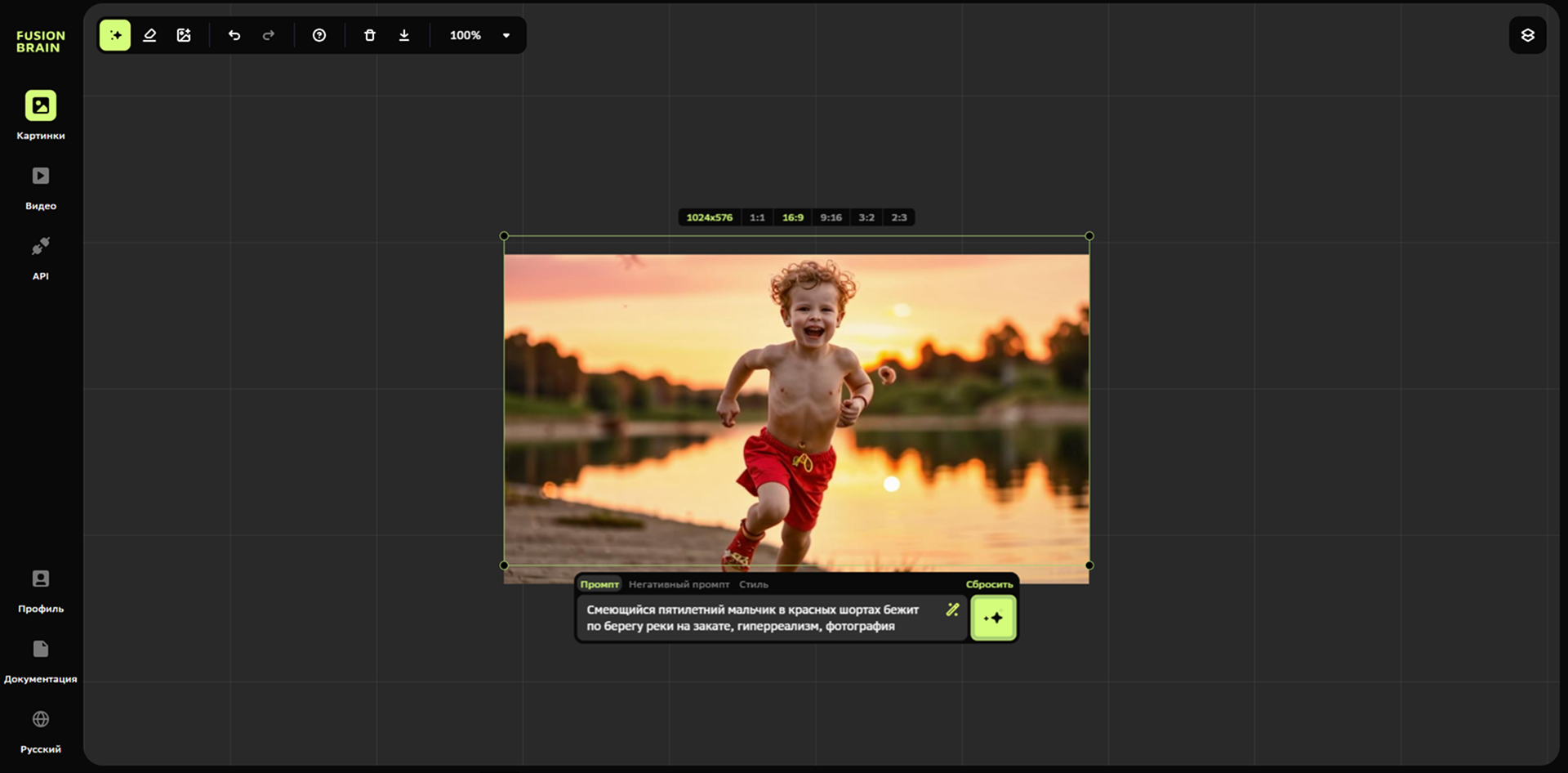This screenshot has width=1568, height=773.
Task: Delete using the trash icon
Action: pos(370,35)
